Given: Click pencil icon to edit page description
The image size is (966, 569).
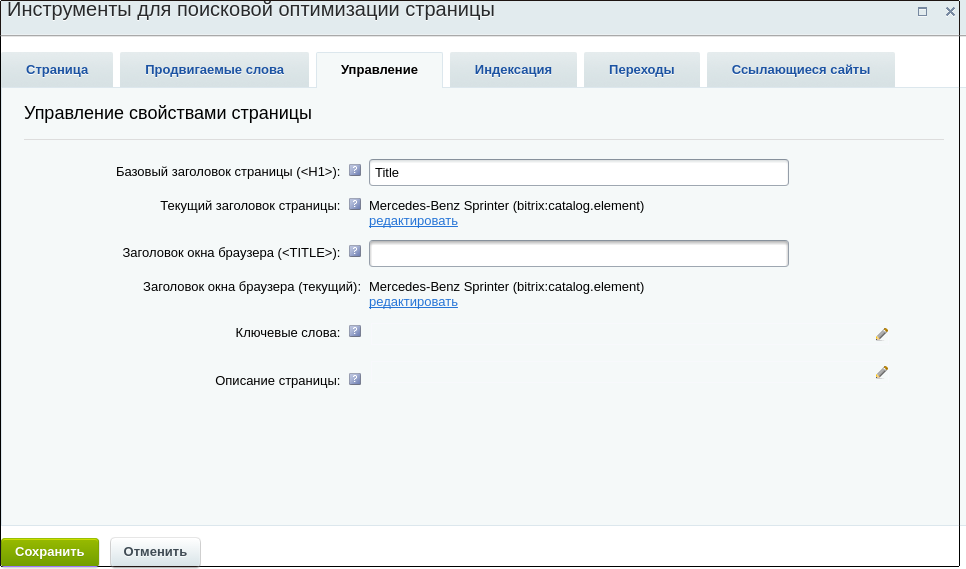Looking at the screenshot, I should pyautogui.click(x=881, y=372).
